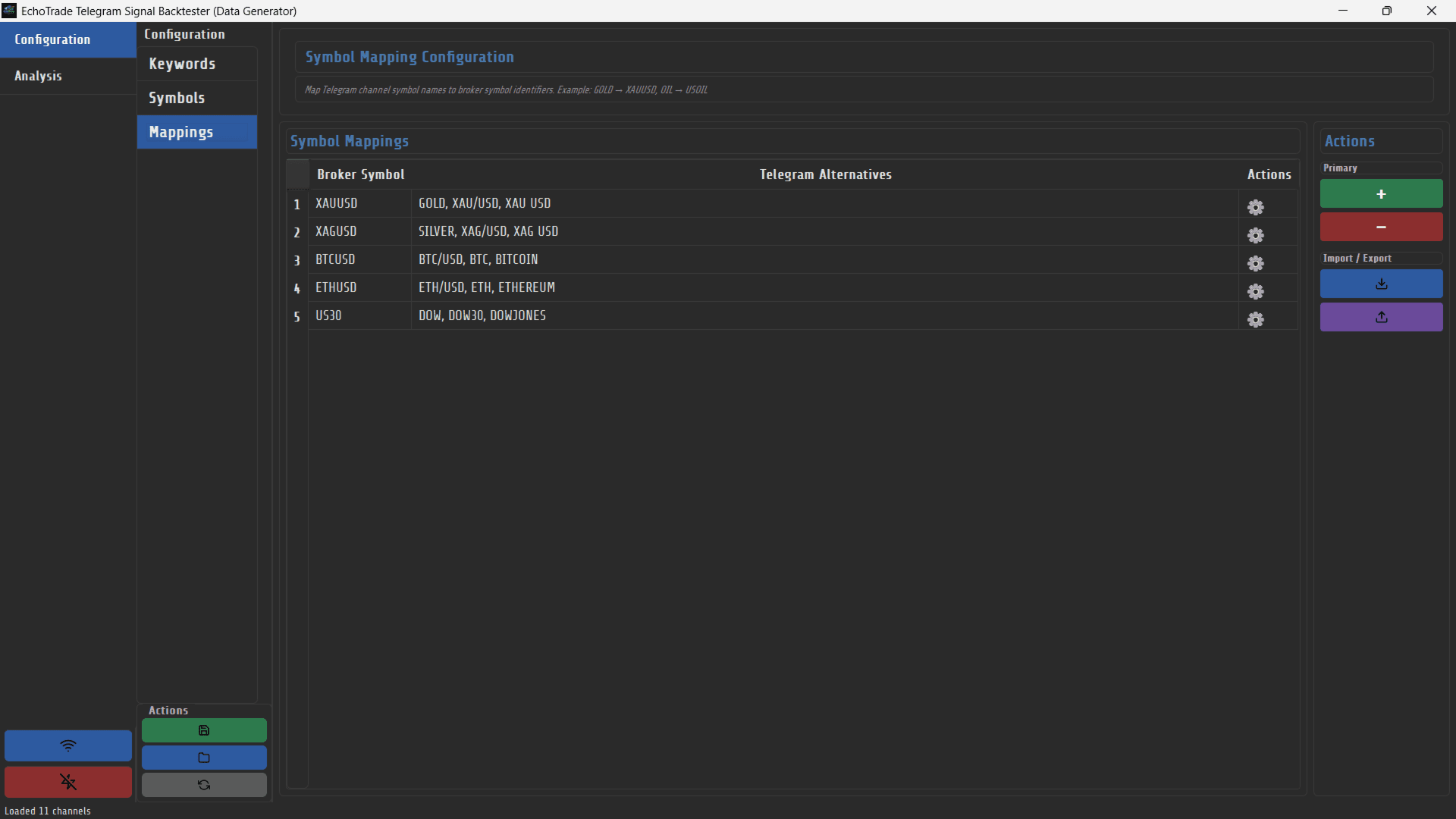Screen dimensions: 1456x819
Task: Click the Actions column header in table
Action: [1269, 174]
